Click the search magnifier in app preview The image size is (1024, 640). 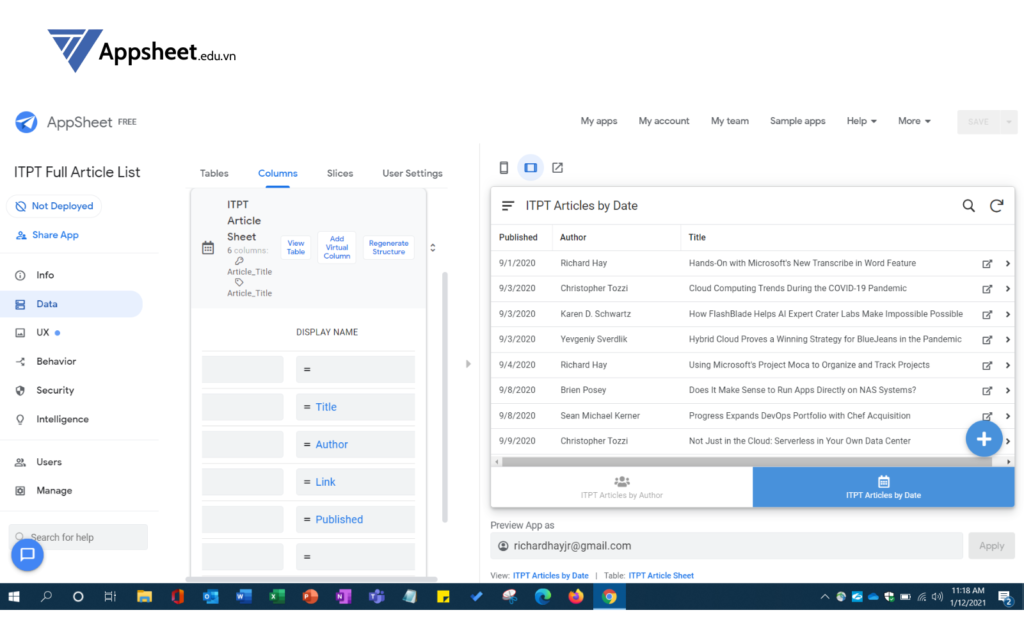(968, 206)
